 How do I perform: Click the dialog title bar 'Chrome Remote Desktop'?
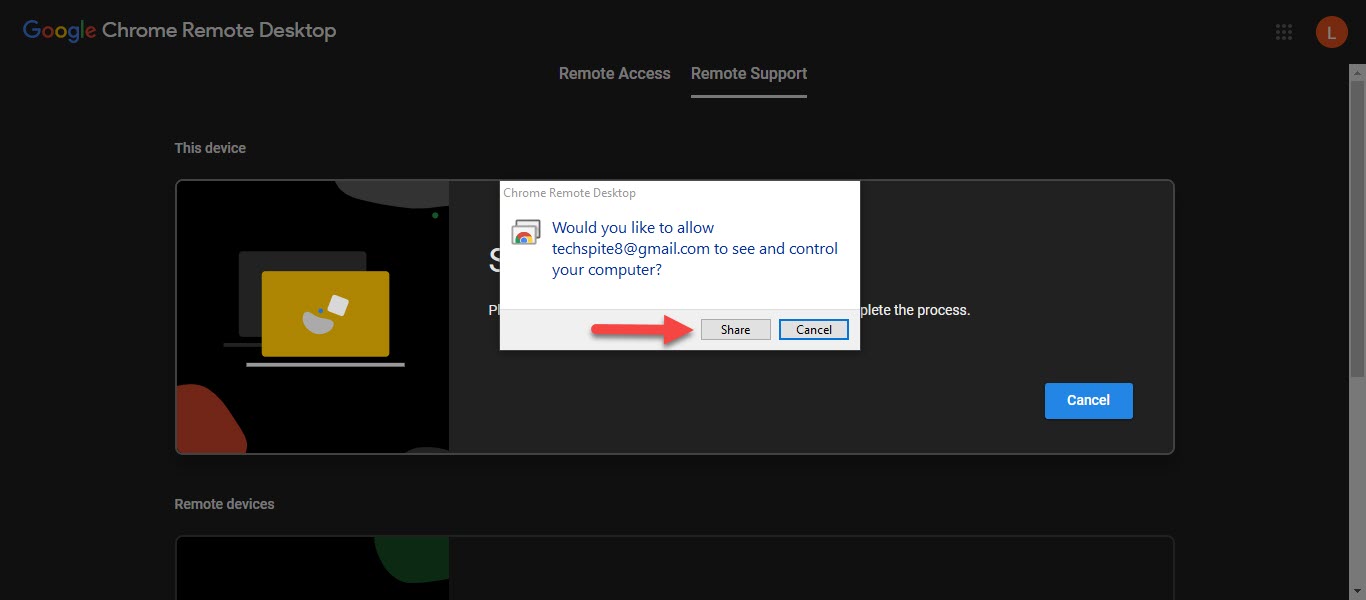tap(570, 193)
